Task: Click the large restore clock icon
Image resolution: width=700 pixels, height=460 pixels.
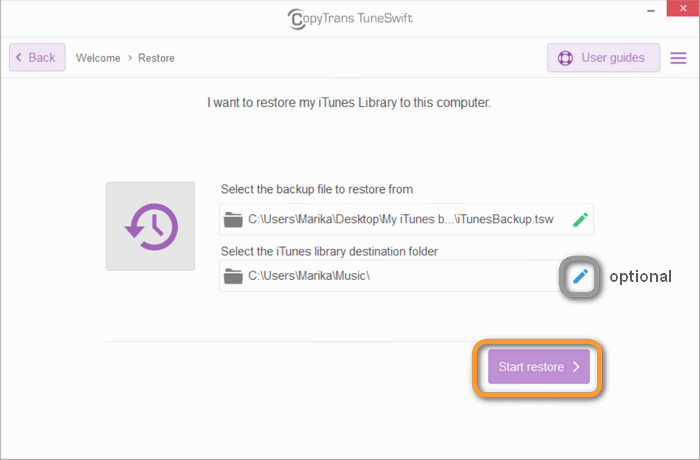Action: tap(150, 226)
